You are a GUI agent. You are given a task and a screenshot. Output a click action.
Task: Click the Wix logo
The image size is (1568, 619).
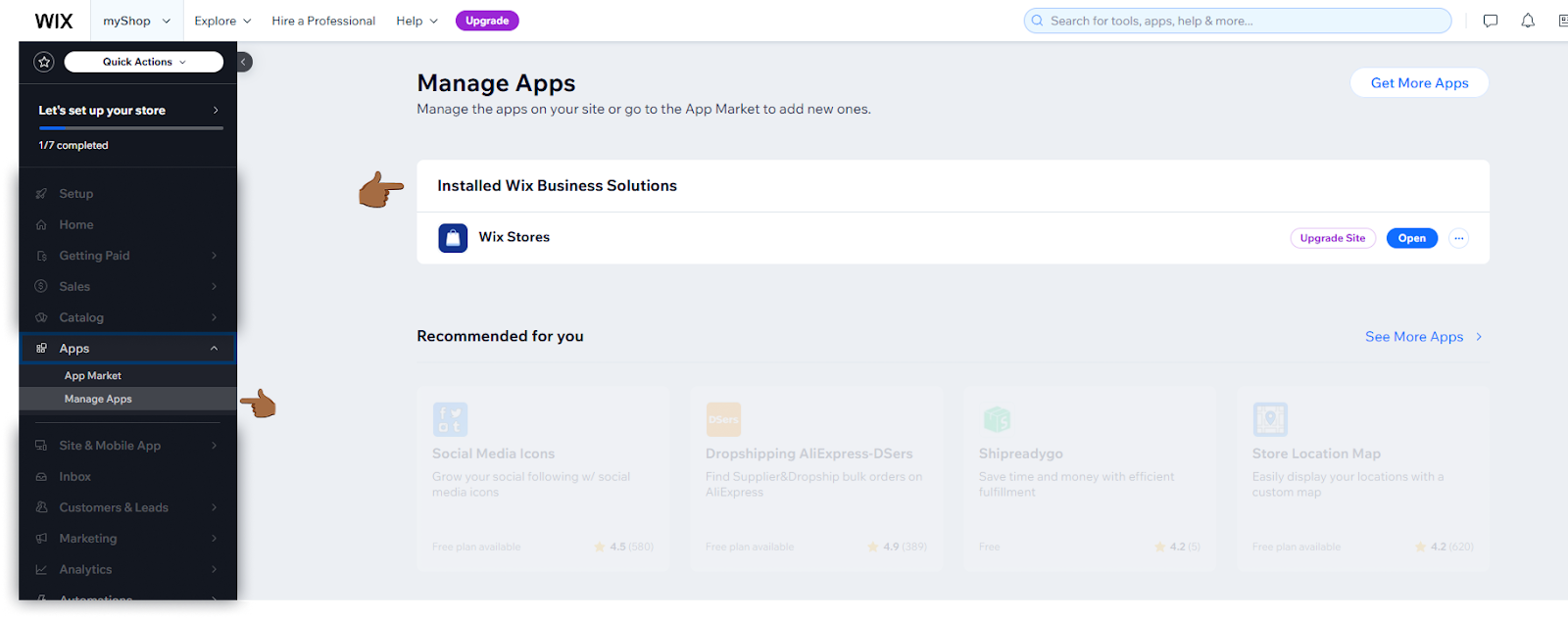54,21
